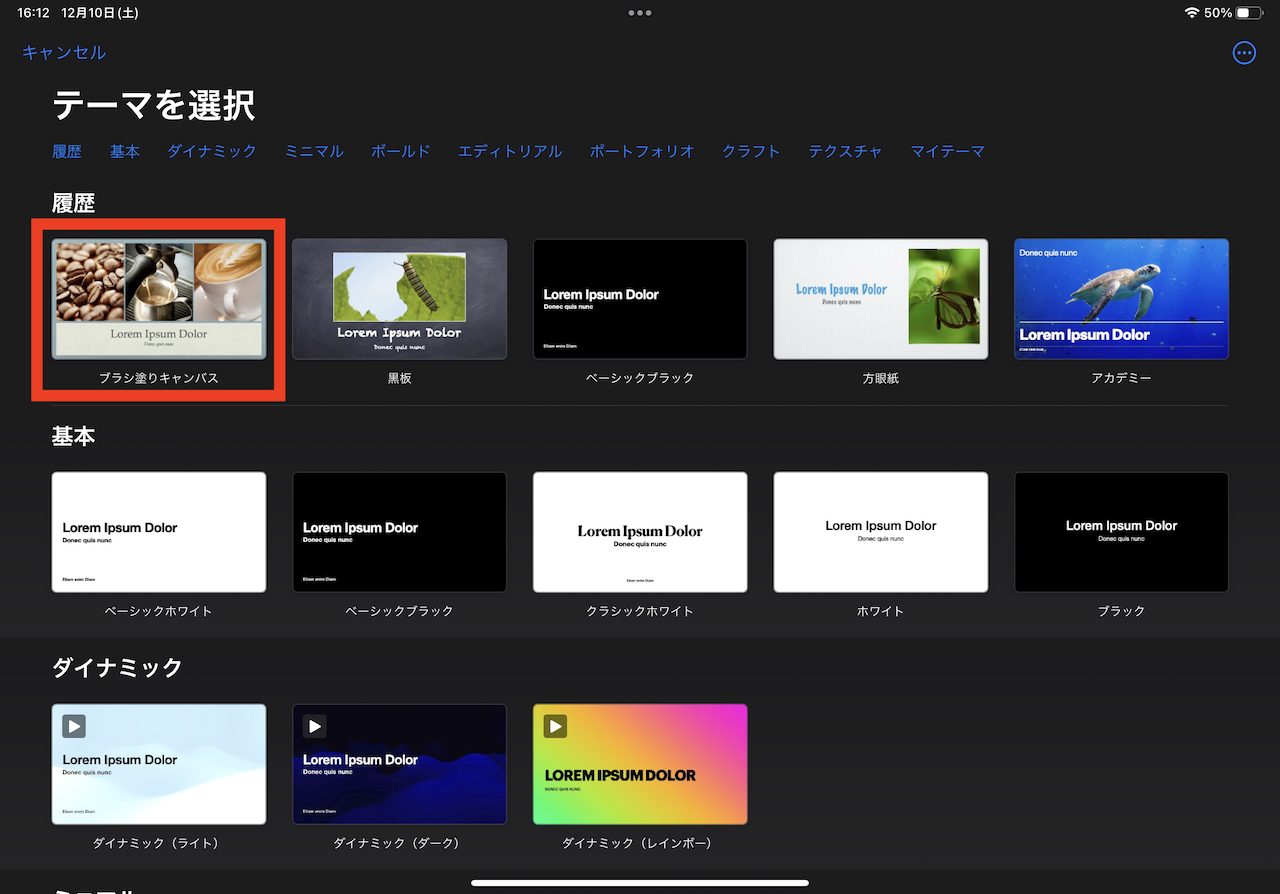Show the エディトリアル category tab
The width and height of the screenshot is (1280, 894).
pyautogui.click(x=510, y=151)
